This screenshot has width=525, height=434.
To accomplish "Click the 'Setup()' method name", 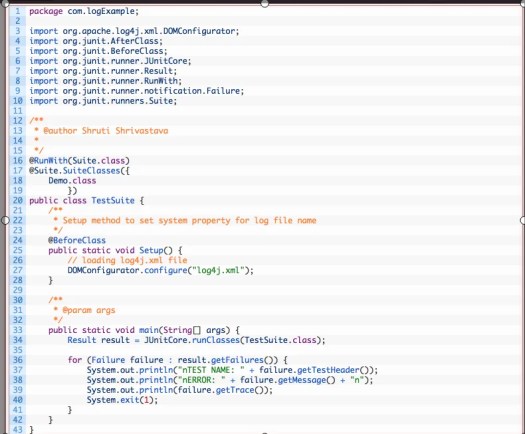I will (156, 250).
